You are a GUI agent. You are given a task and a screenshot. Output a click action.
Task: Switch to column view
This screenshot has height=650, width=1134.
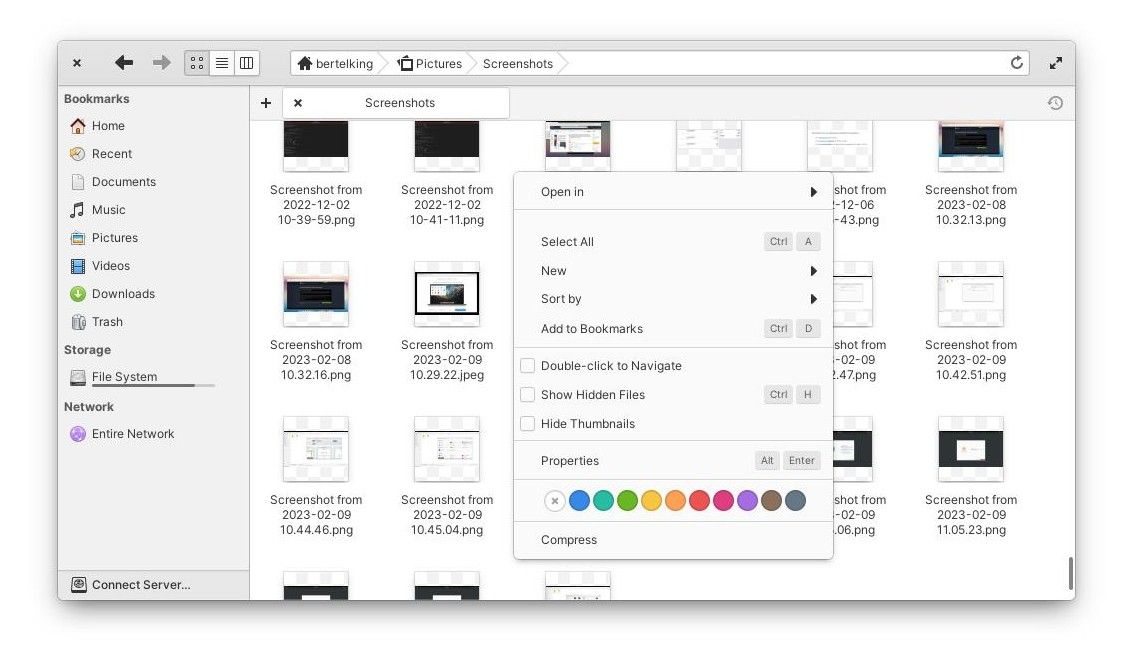247,64
